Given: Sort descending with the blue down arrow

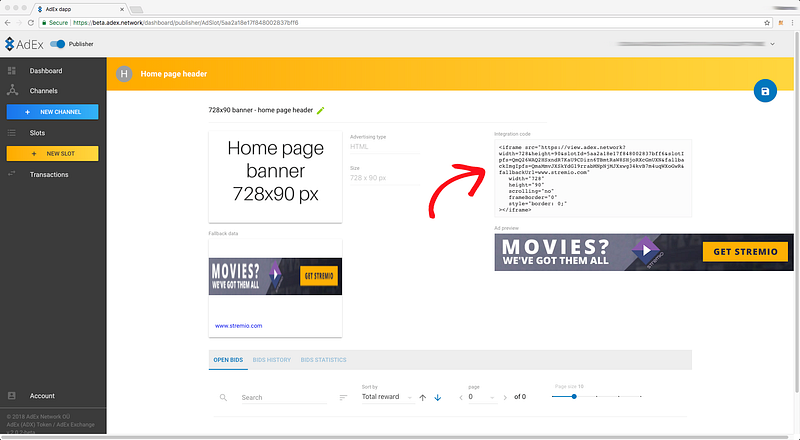Looking at the screenshot, I should tap(437, 398).
